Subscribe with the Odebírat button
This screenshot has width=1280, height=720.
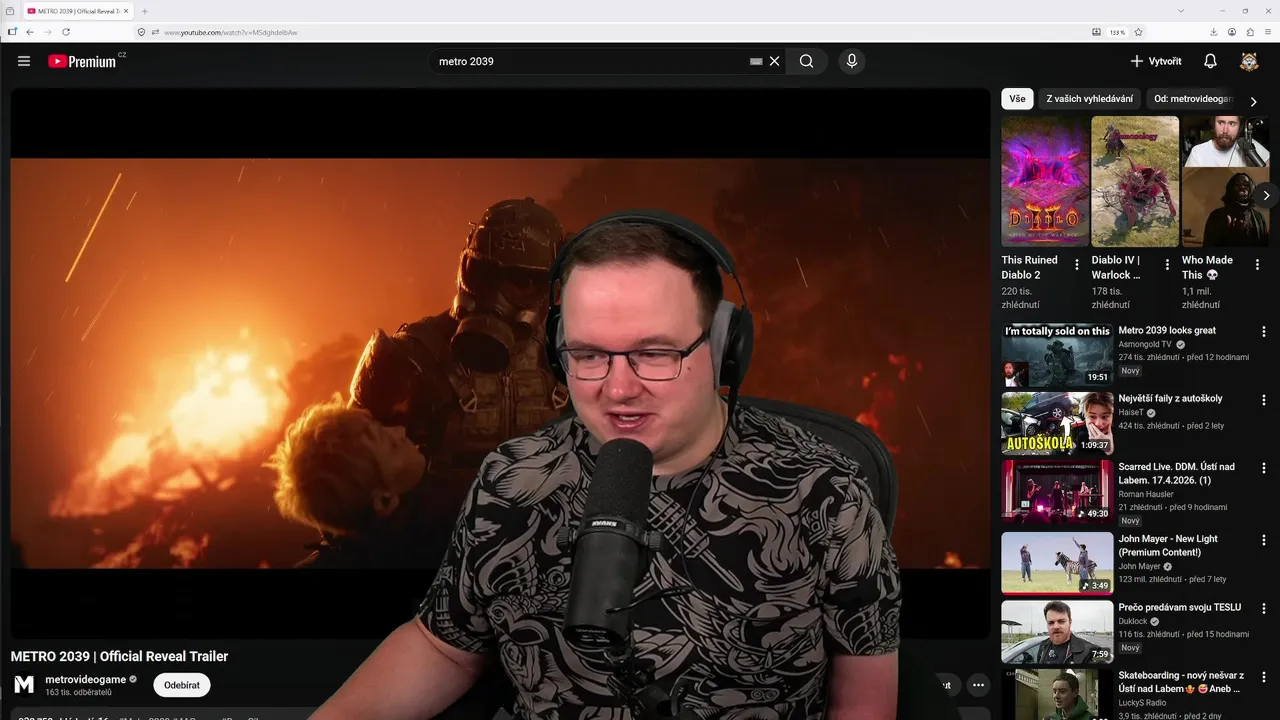point(182,685)
